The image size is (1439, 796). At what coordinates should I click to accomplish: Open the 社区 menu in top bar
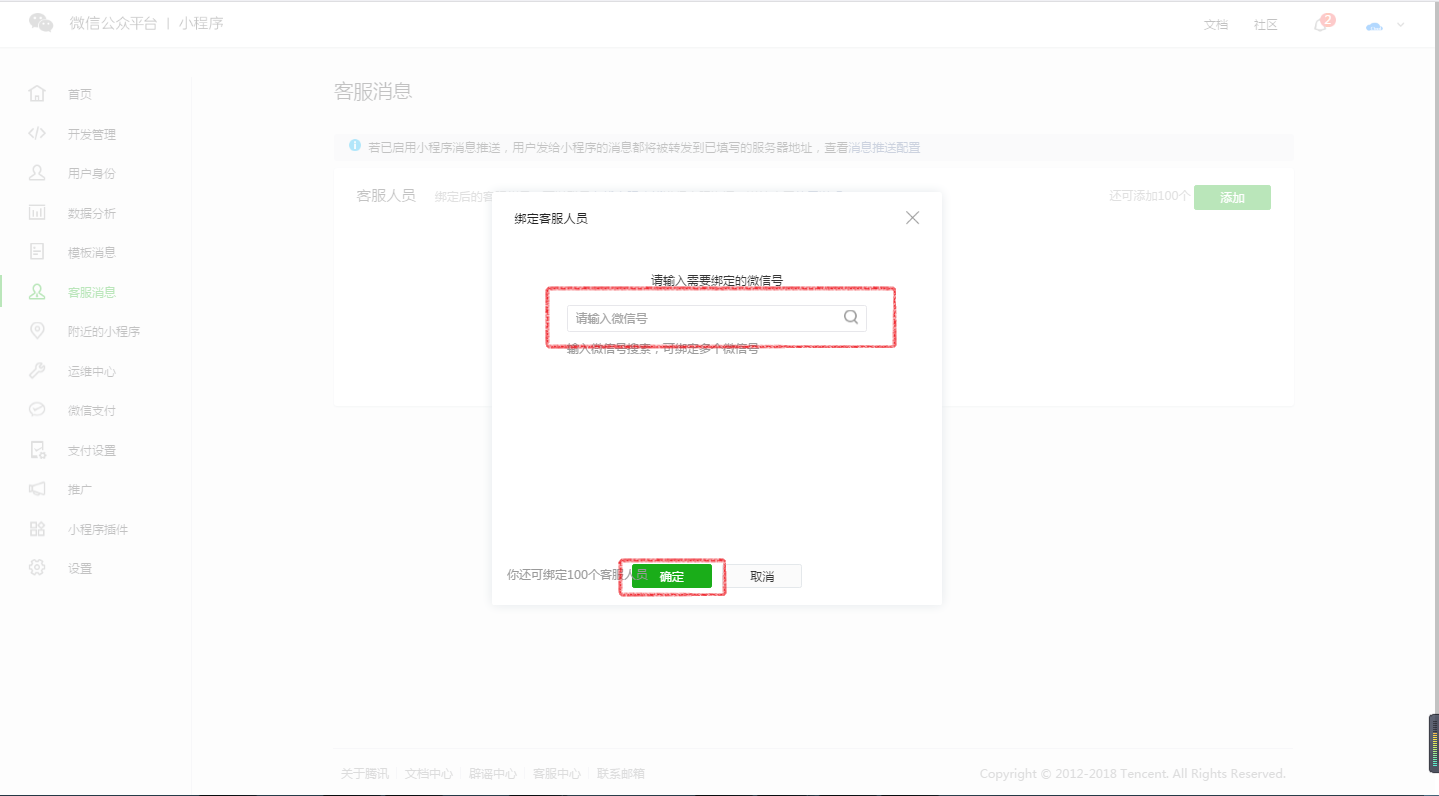click(1264, 24)
